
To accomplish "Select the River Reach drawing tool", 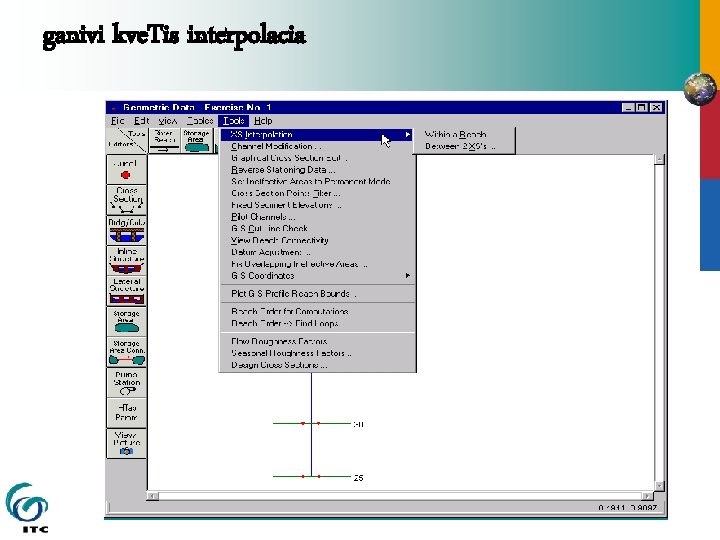I will tap(164, 140).
